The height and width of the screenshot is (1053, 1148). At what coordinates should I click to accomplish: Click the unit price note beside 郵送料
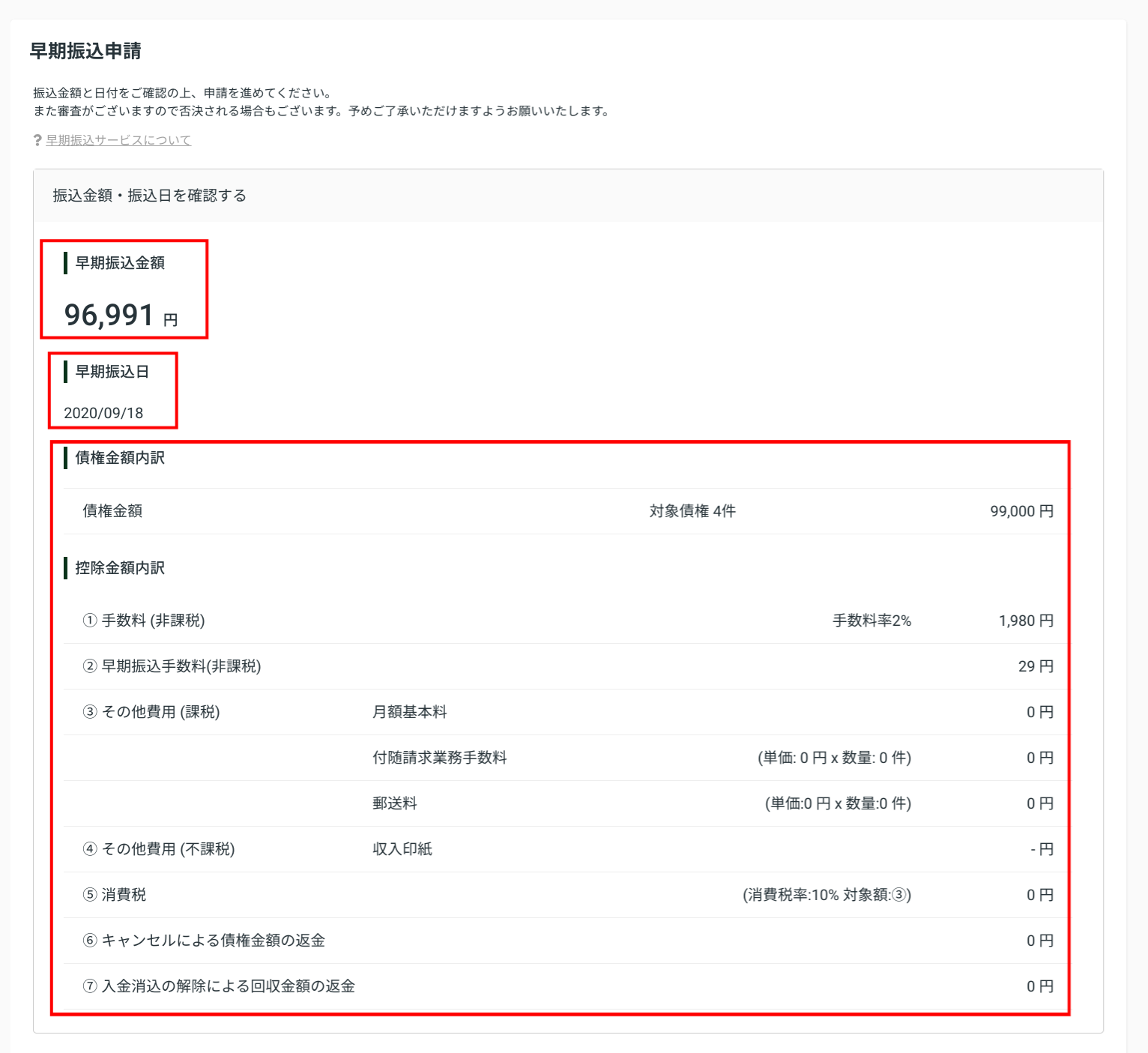point(839,803)
